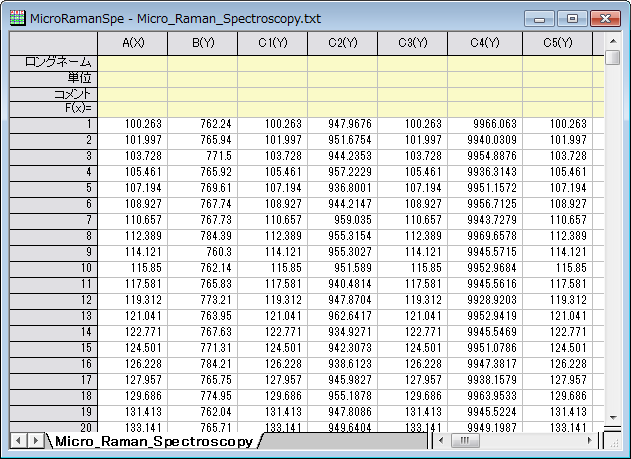
Task: Click cell value 774.95
Action: tap(203, 396)
